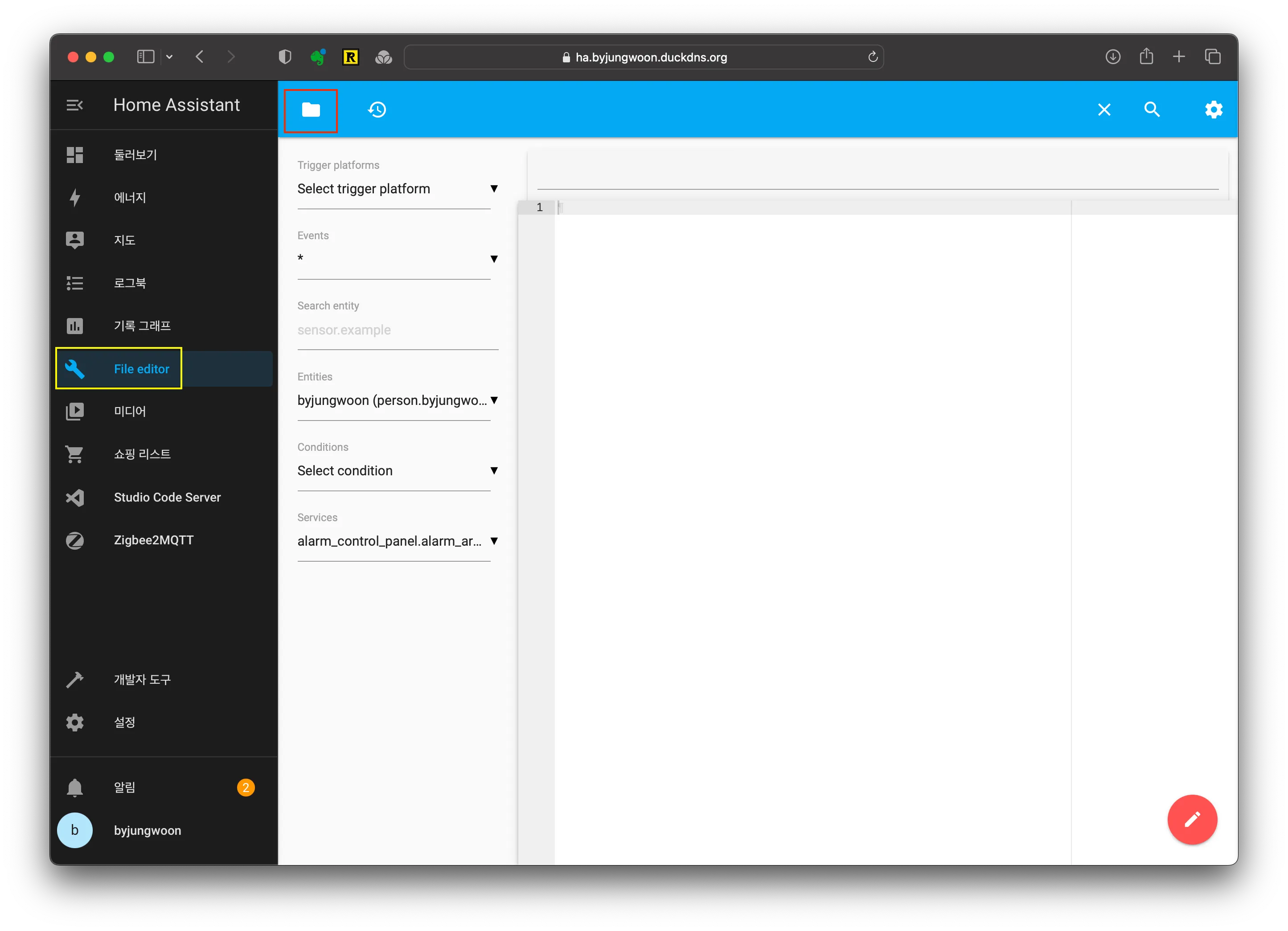Image resolution: width=1288 pixels, height=931 pixels.
Task: Click the yellow R extension icon
Action: pos(350,57)
